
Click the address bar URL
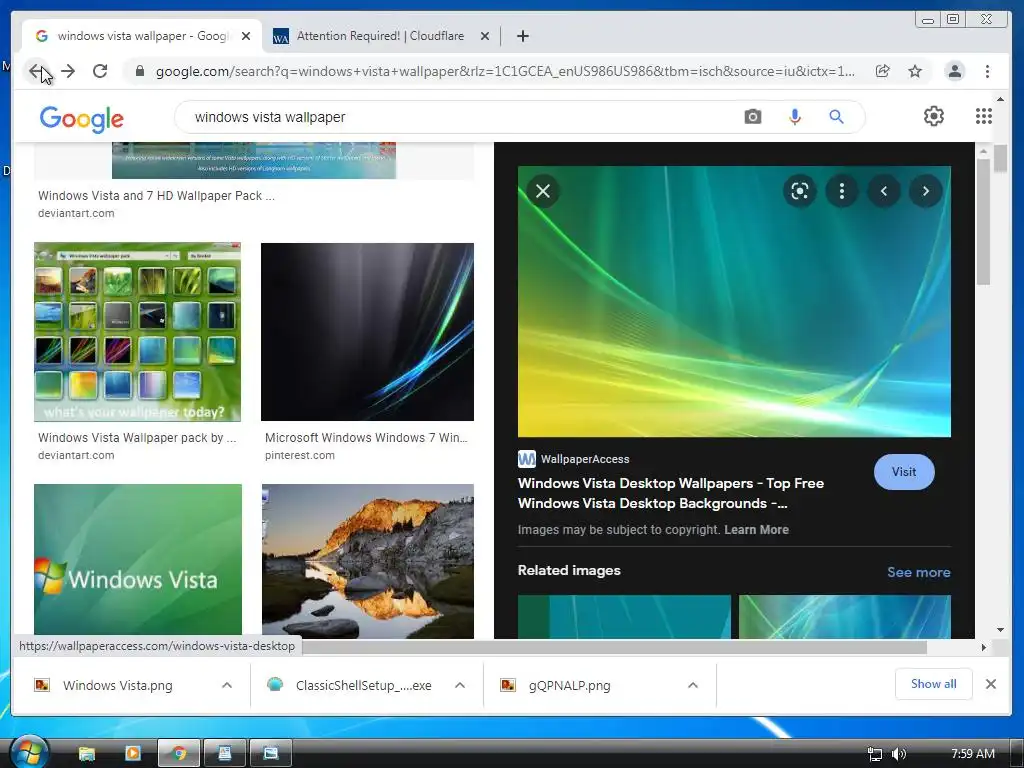504,71
